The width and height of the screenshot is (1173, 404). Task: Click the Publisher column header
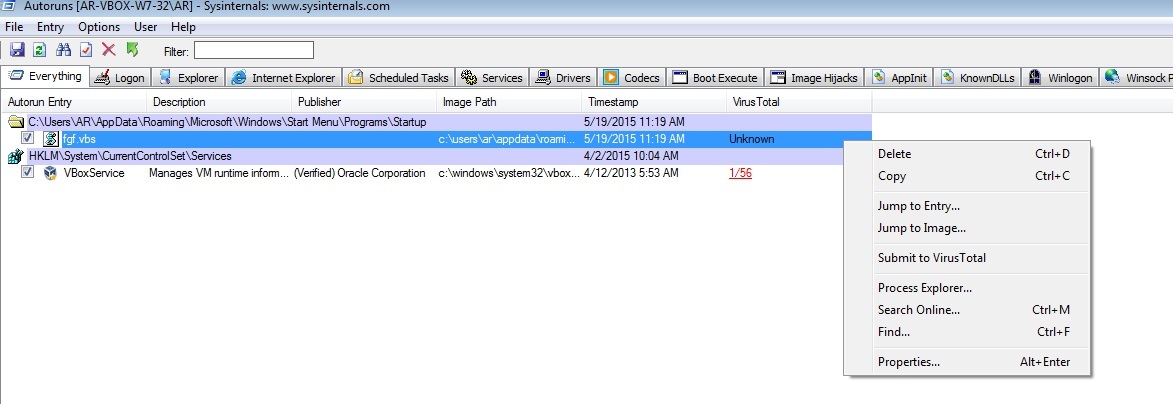tap(364, 102)
